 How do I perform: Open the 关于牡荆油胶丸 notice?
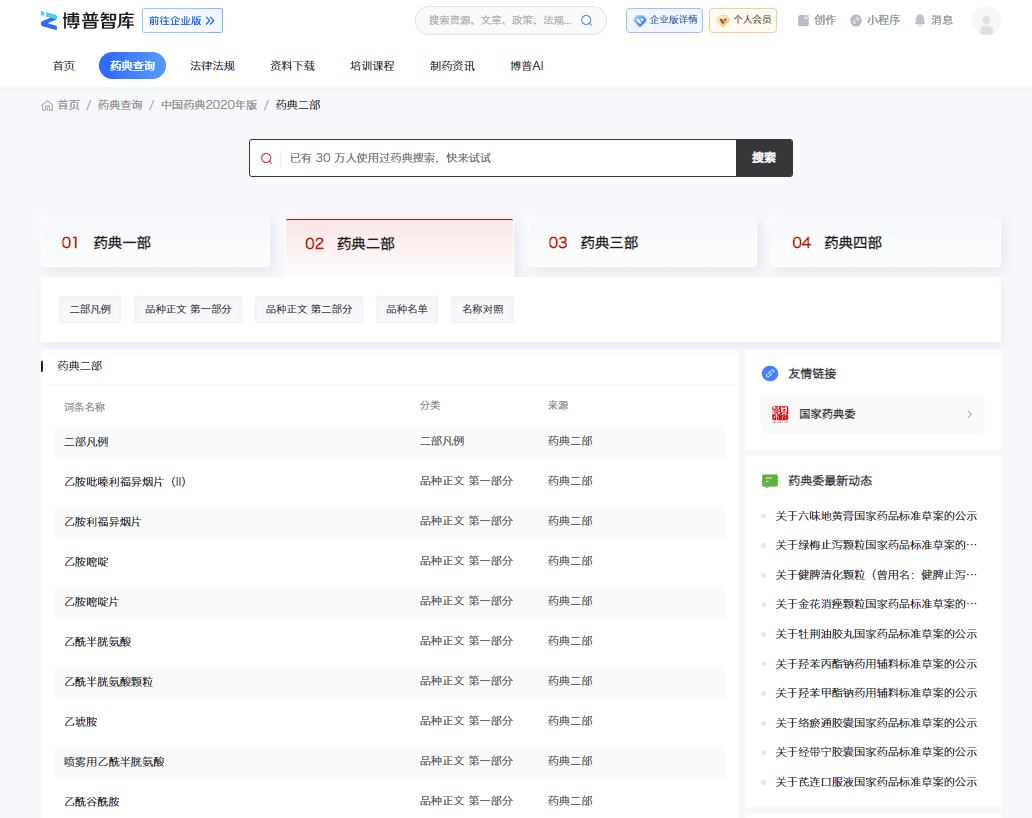click(x=876, y=634)
